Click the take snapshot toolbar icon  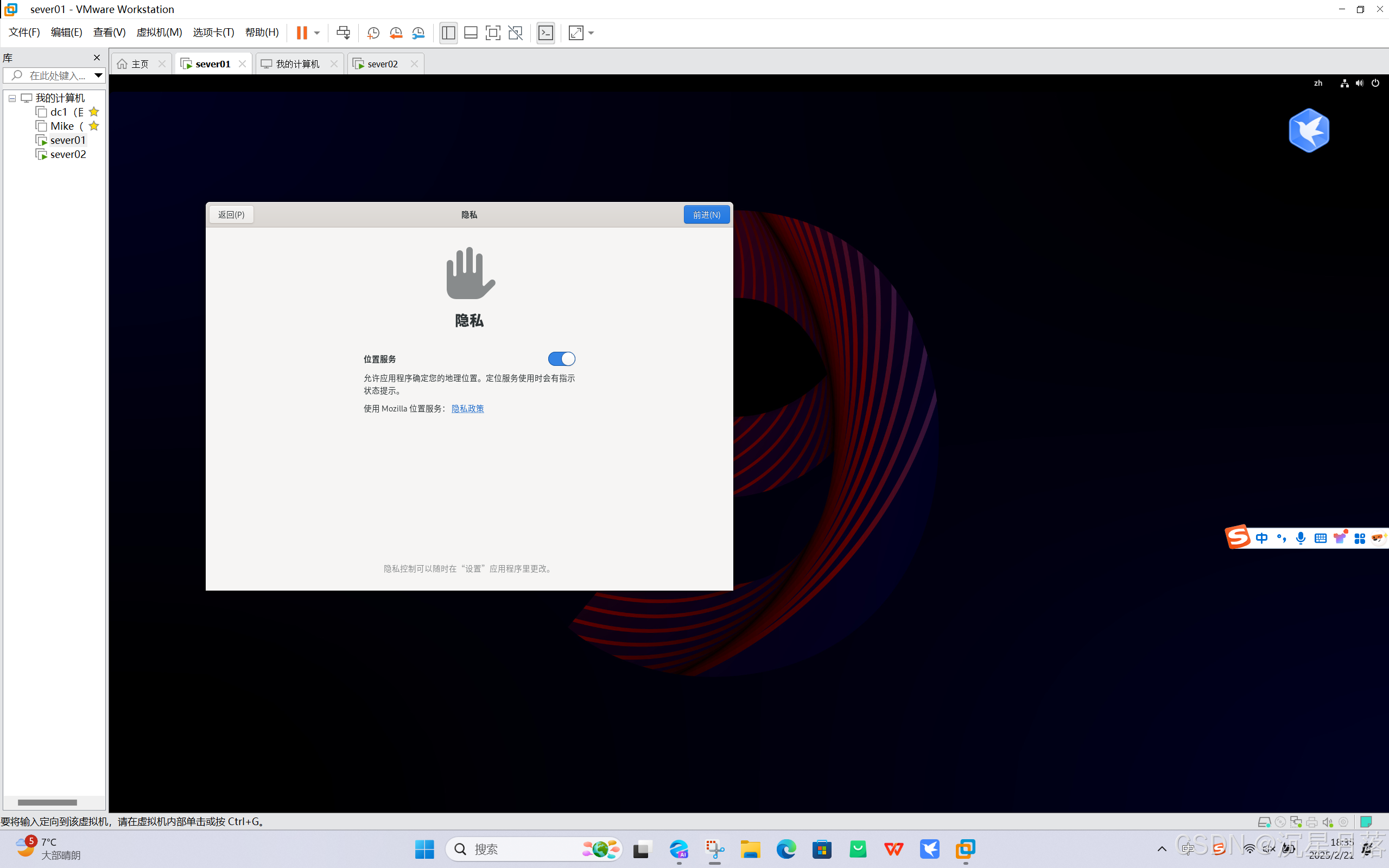(373, 33)
